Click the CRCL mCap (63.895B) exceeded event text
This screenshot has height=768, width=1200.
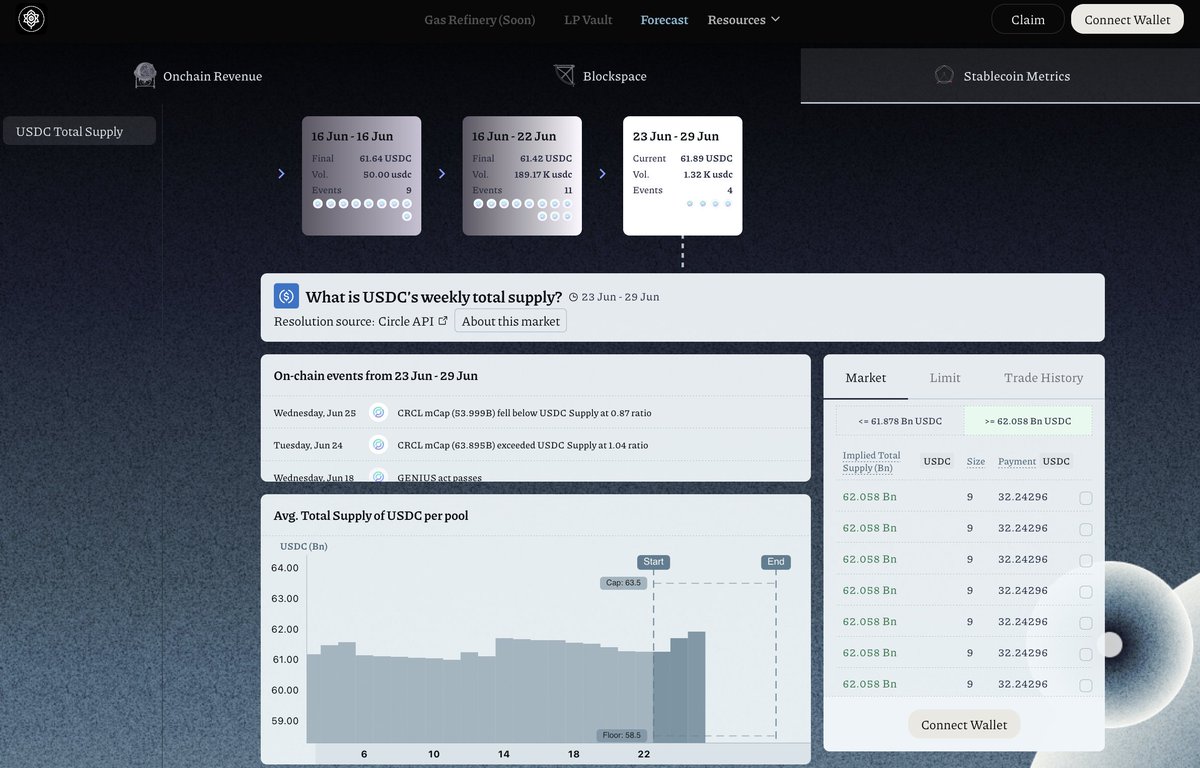[x=522, y=445]
